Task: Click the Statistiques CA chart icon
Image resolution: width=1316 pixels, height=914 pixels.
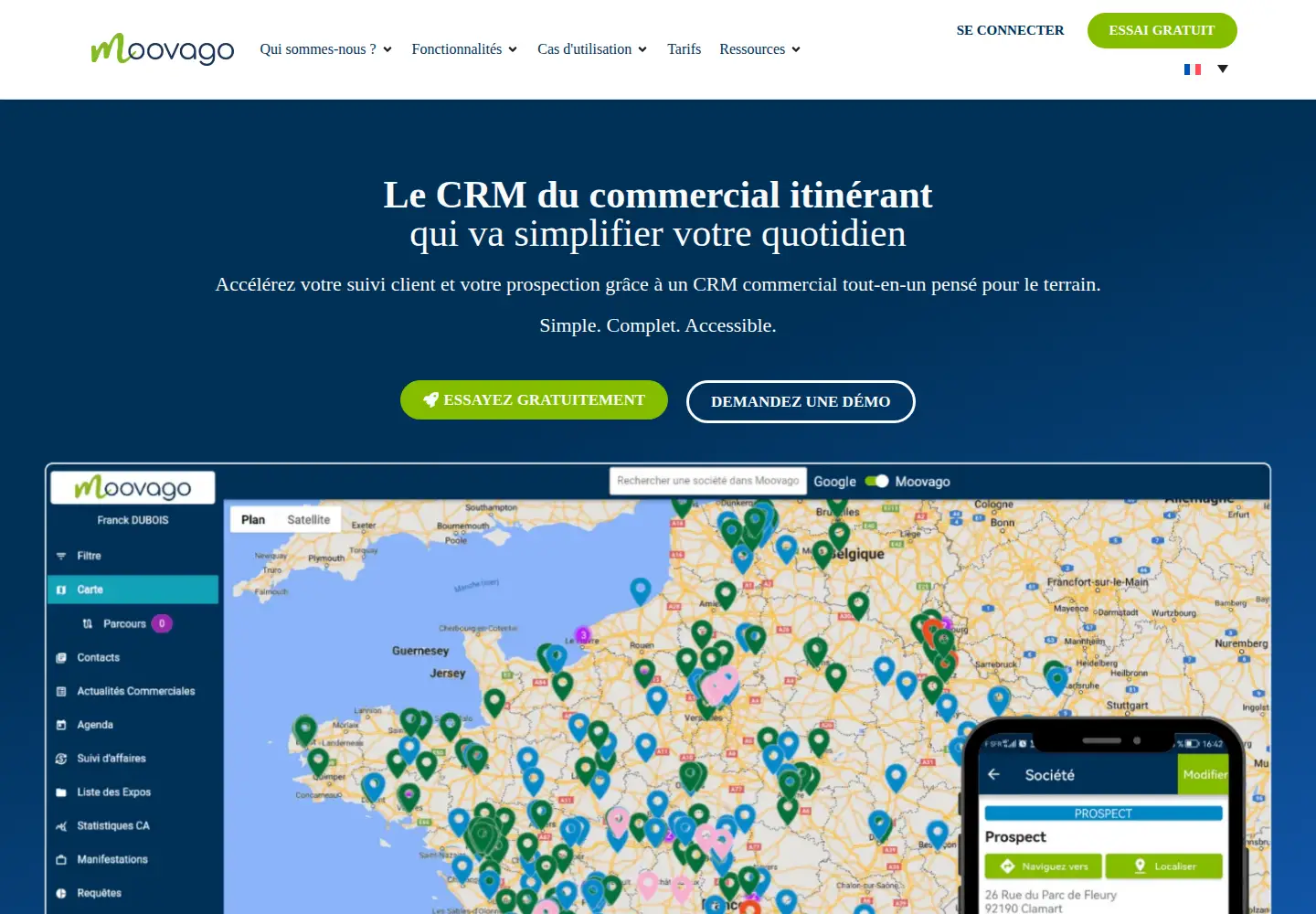Action: tap(61, 826)
